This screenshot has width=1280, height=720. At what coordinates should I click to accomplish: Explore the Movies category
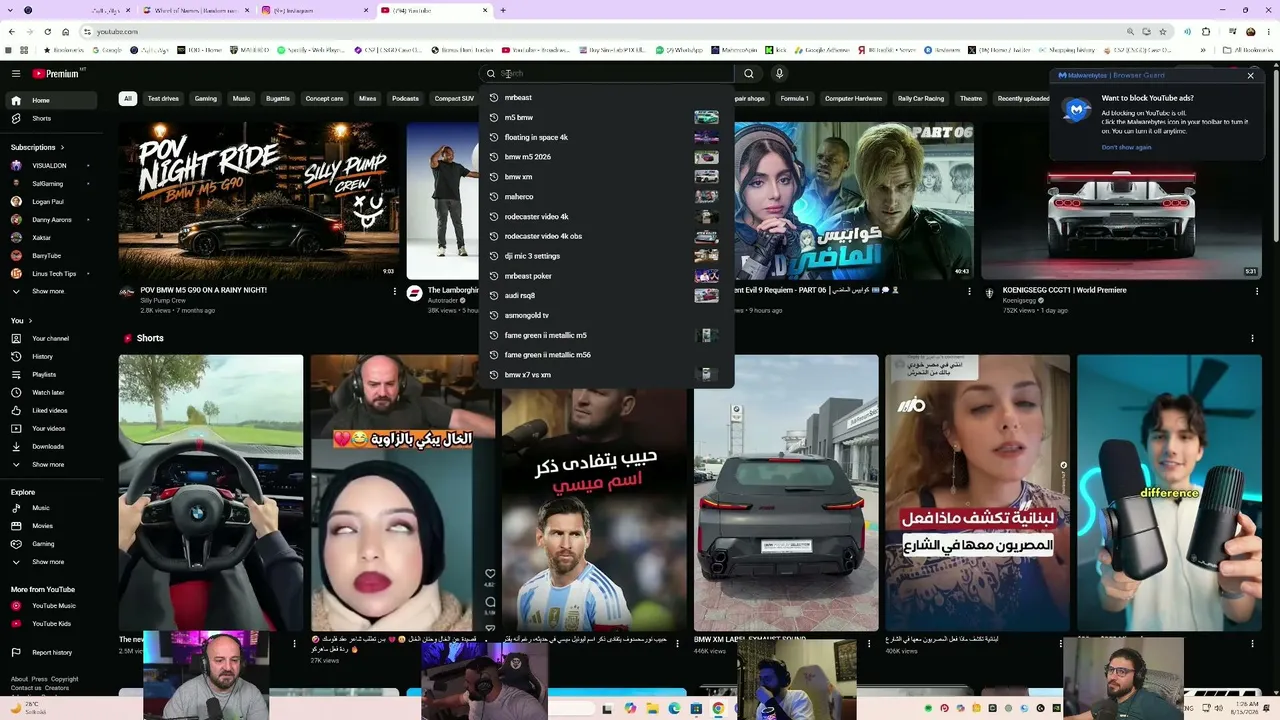pyautogui.click(x=50, y=526)
